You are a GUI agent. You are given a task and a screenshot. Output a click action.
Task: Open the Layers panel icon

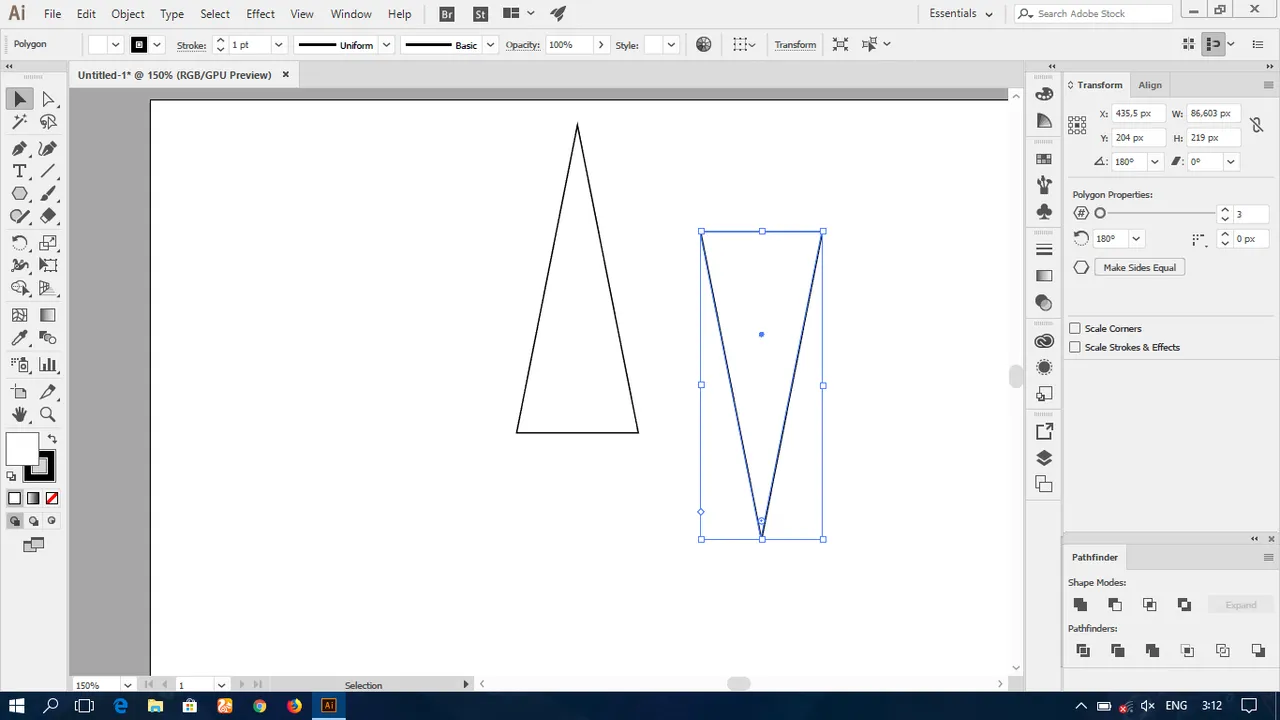click(1044, 458)
